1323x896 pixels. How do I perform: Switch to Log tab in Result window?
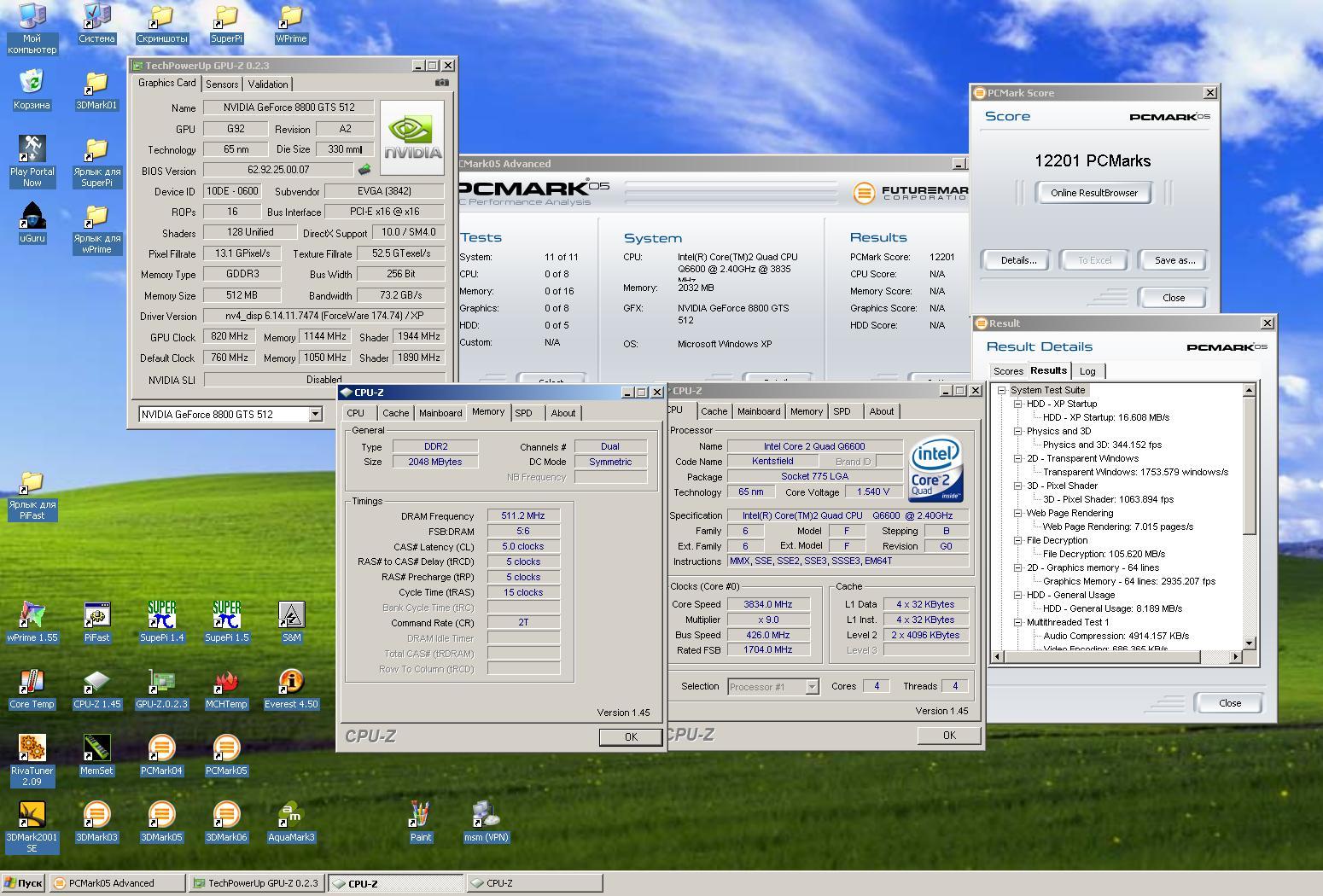pyautogui.click(x=1087, y=371)
